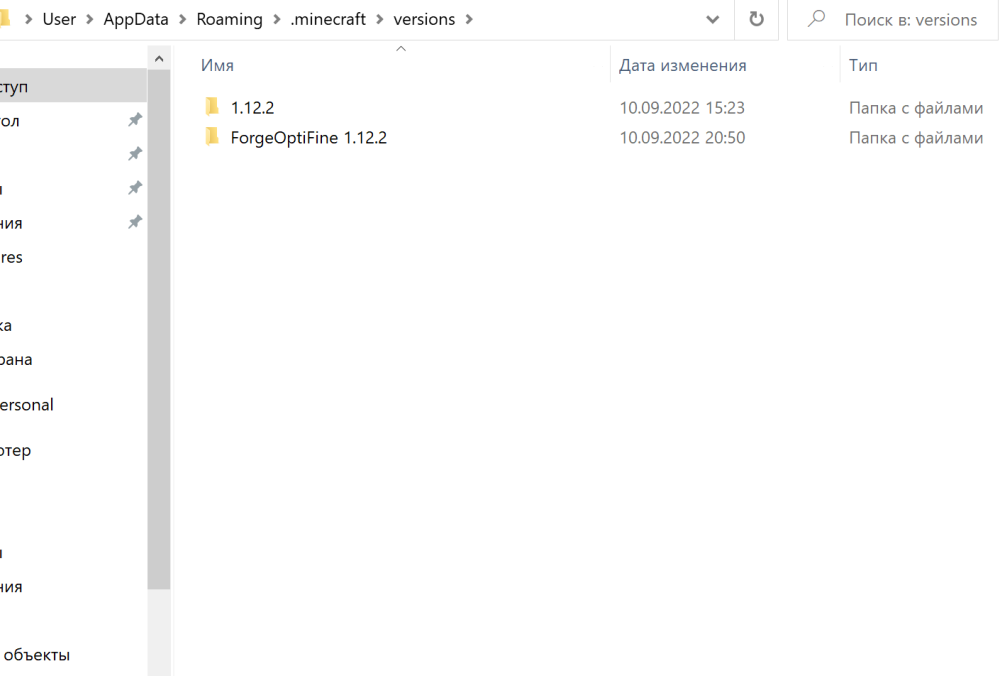Select 'res' sidebar item
Image resolution: width=1000 pixels, height=676 pixels.
[11, 257]
